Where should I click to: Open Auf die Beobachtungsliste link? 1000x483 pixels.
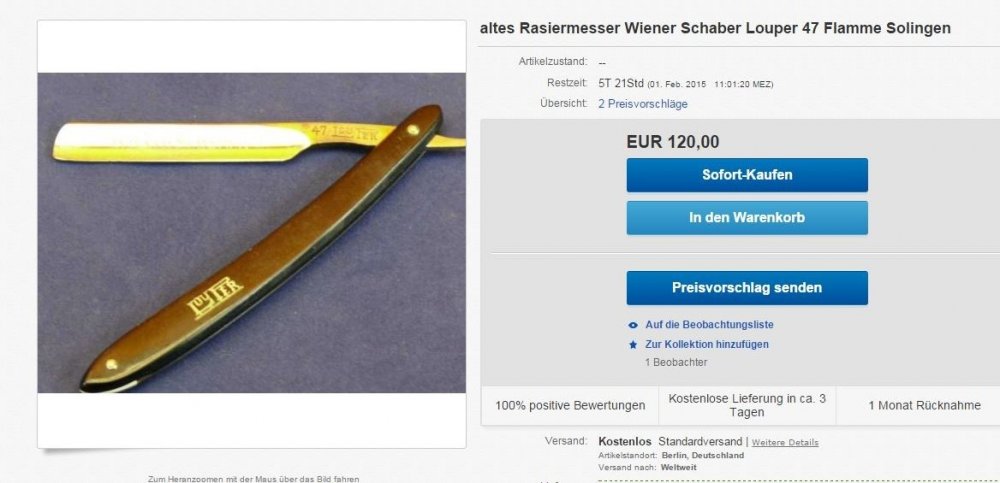709,325
